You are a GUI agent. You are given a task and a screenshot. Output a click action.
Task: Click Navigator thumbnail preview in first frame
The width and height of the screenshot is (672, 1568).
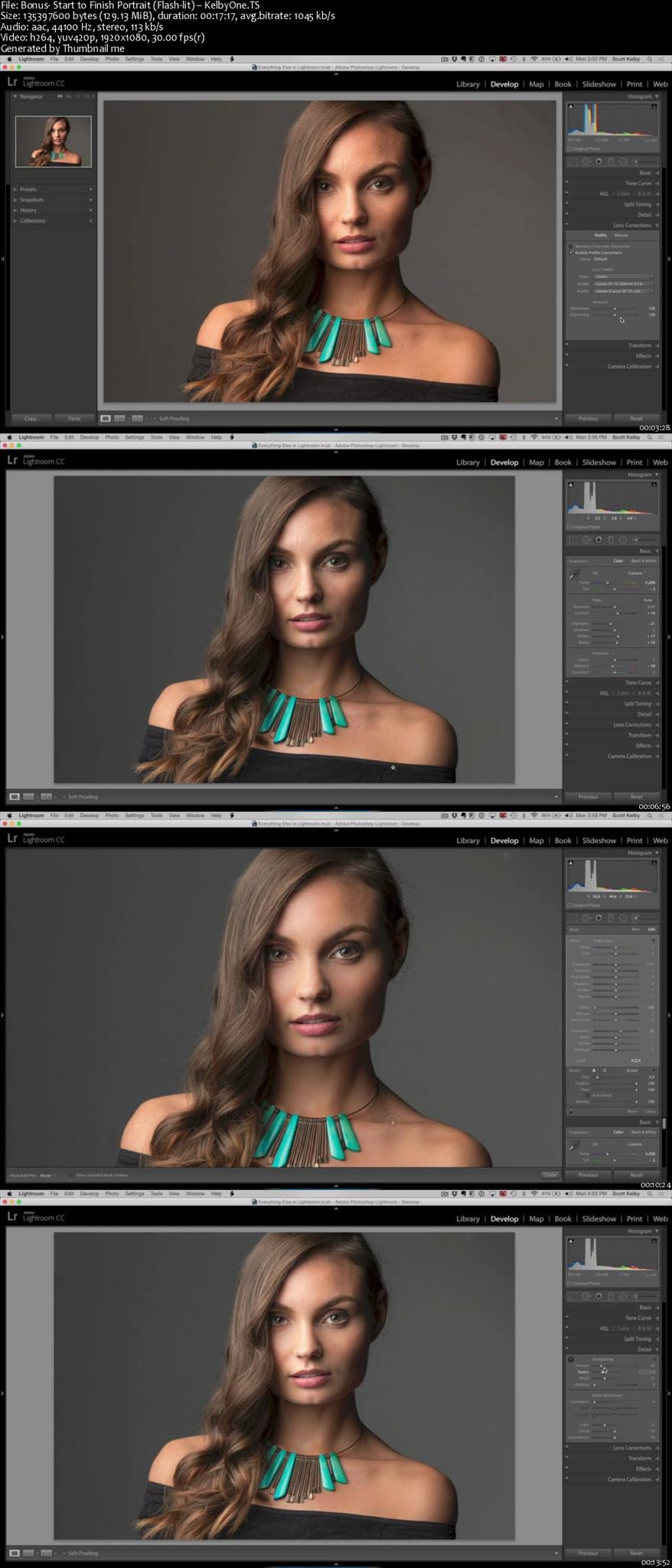pyautogui.click(x=53, y=142)
